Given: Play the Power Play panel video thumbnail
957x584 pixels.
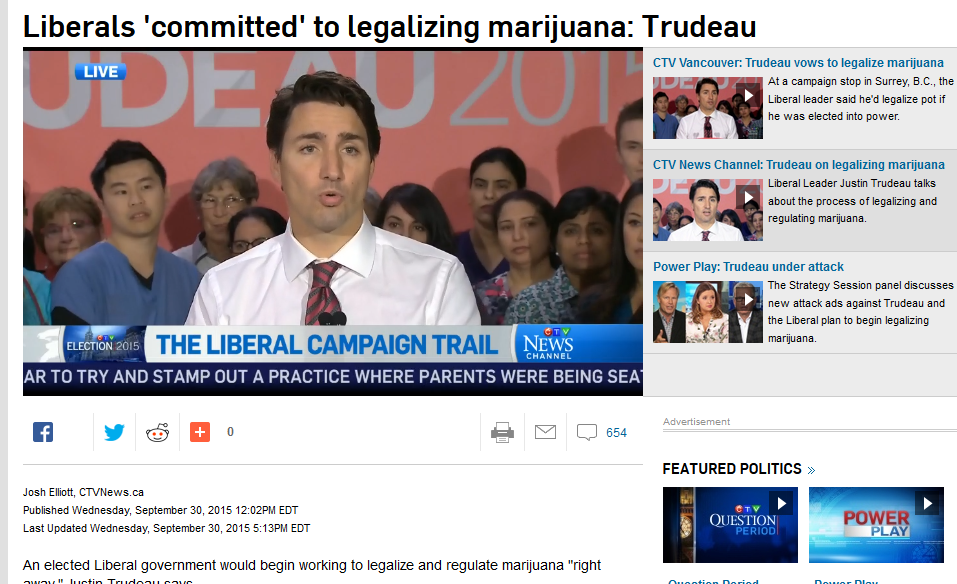Looking at the screenshot, I should pos(707,312).
